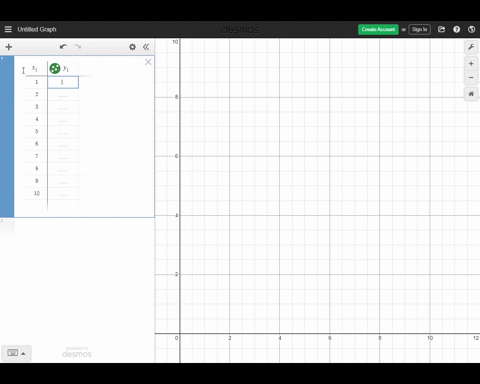Select x1 cell with value 3
Image resolution: width=480 pixels, height=384 pixels.
(x=36, y=107)
